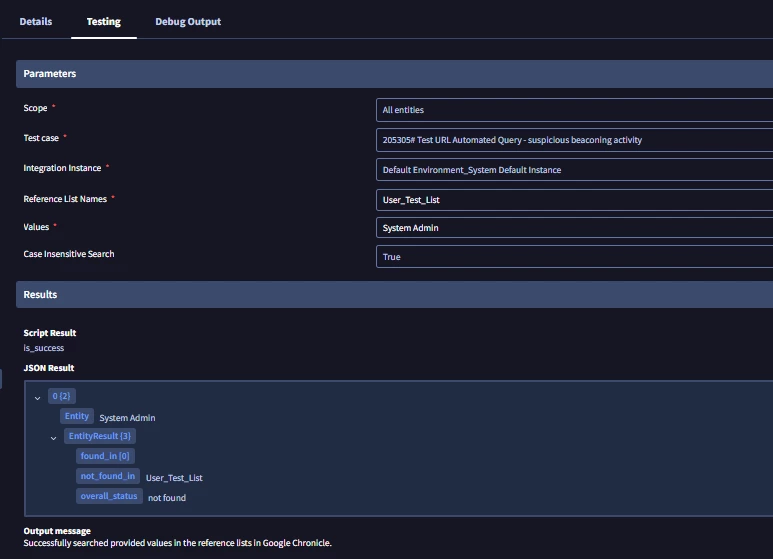Click the Script Result heading
773x559 pixels.
(50, 333)
